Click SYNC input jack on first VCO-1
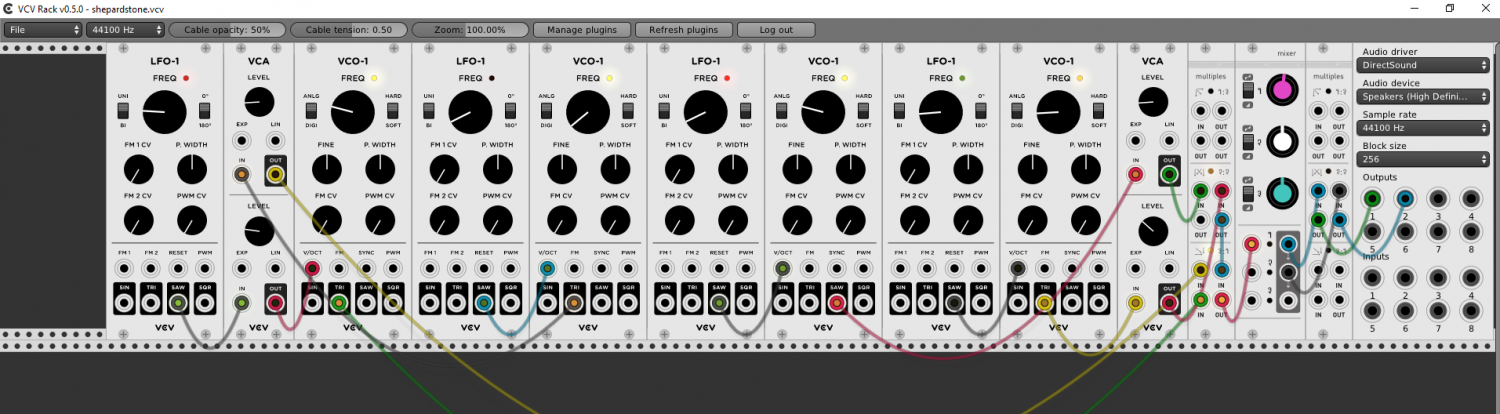Screen dimensions: 1500x414 366,268
